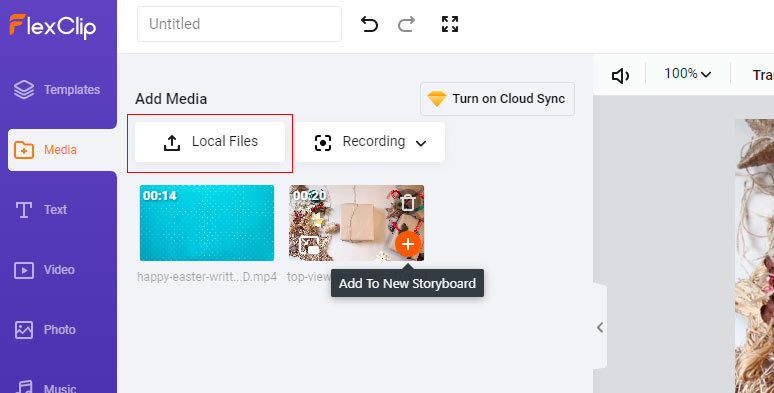
Task: Undo the last action
Action: click(x=369, y=24)
